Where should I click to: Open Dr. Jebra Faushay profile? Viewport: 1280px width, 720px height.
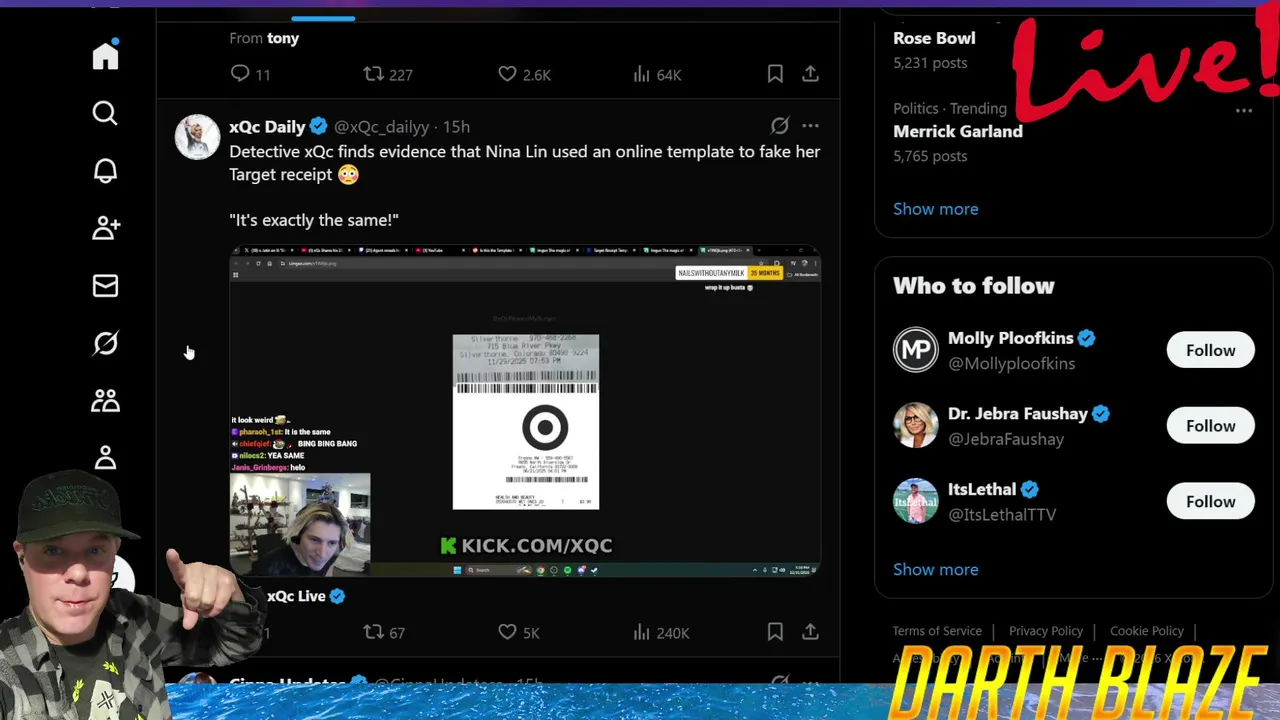tap(1017, 414)
